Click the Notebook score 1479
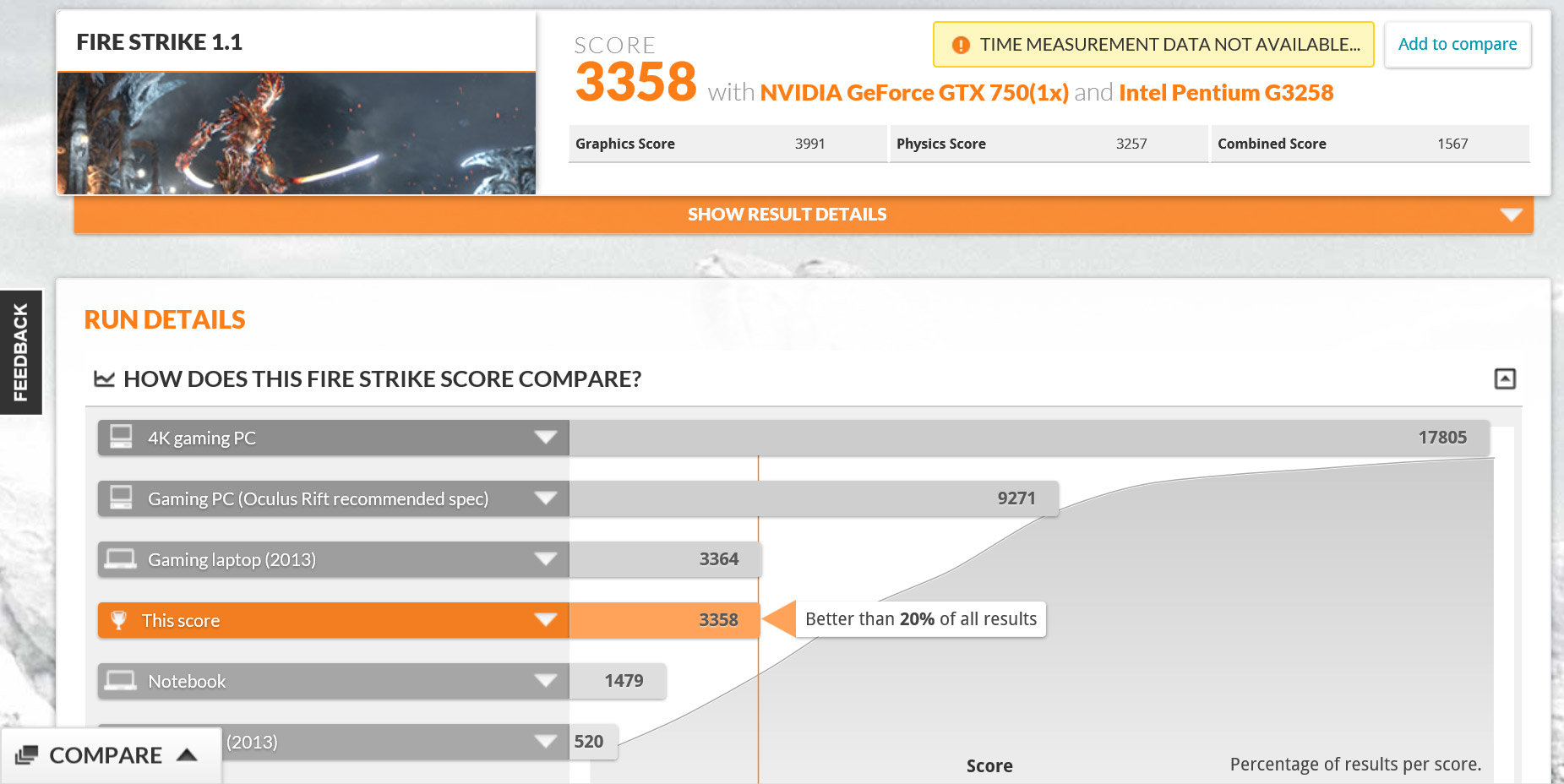Screen dimensions: 1564x784 tap(624, 681)
